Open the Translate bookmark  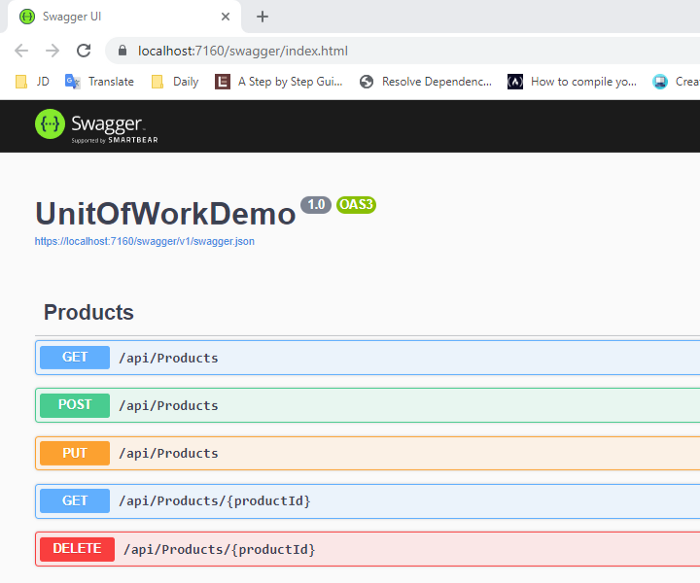99,82
